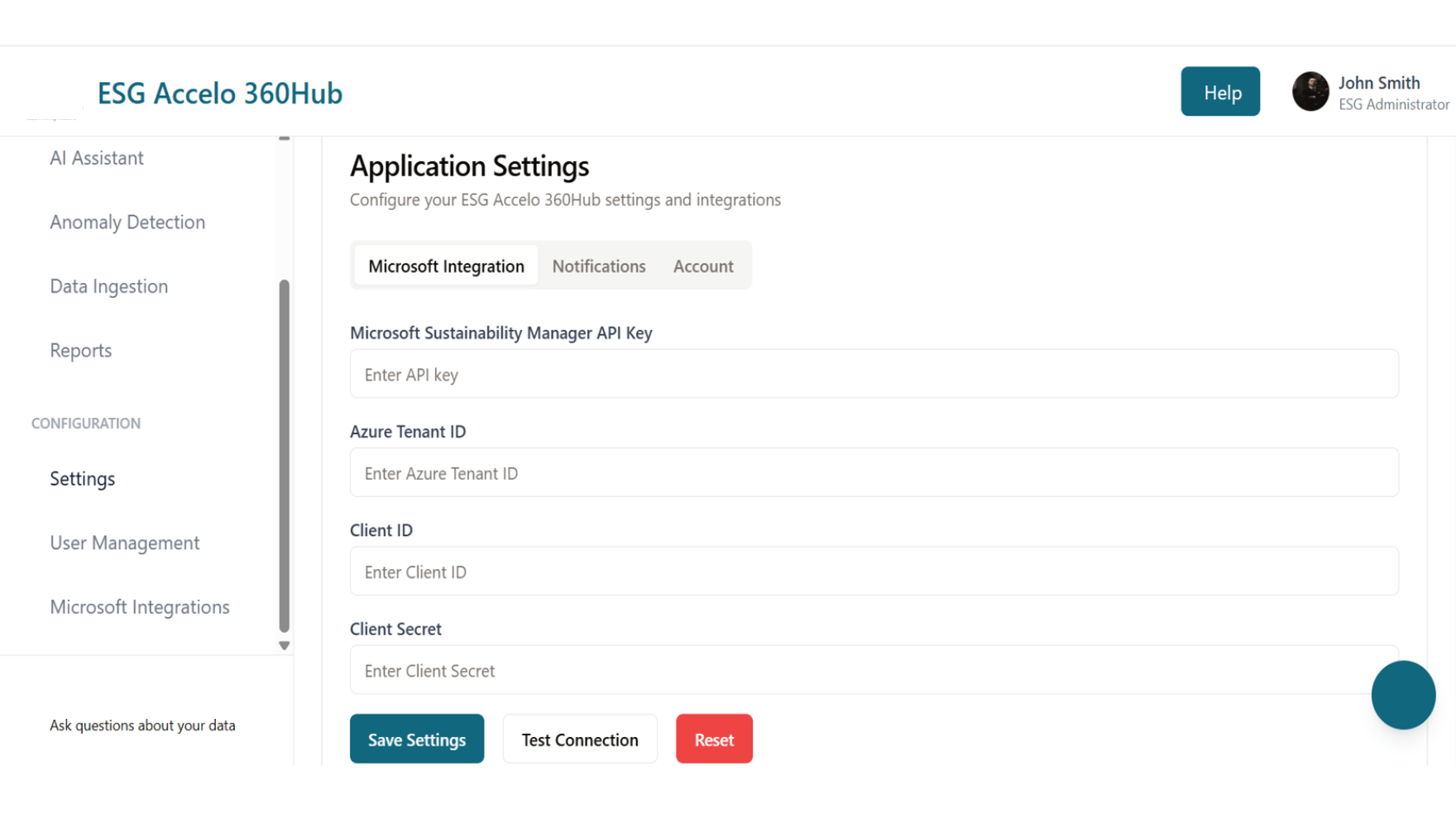The image size is (1456, 833).
Task: Go to Anomaly Detection page
Action: pyautogui.click(x=127, y=222)
